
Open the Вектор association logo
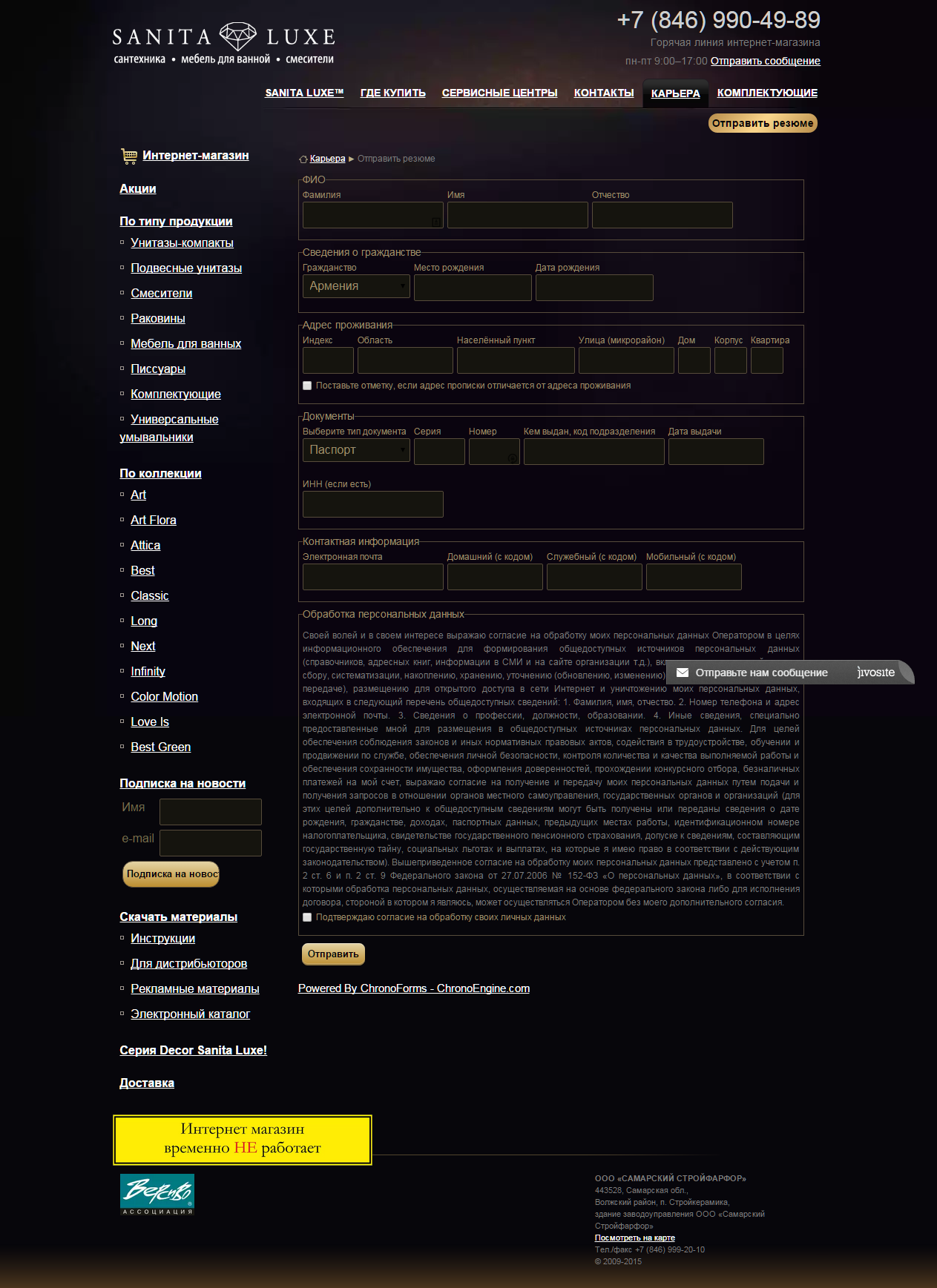click(157, 1194)
